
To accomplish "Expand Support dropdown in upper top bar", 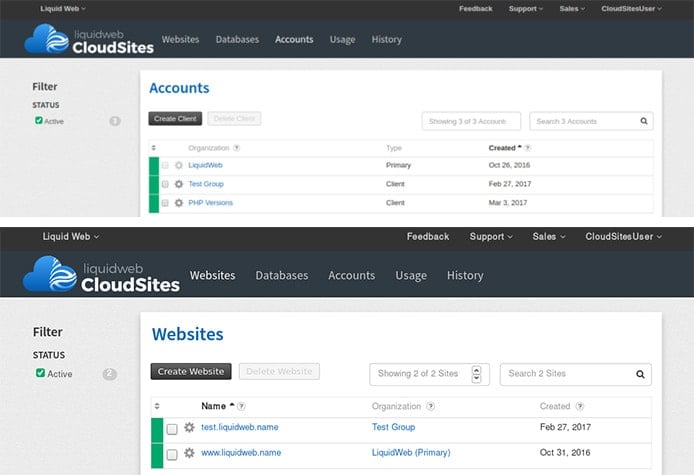I will (525, 8).
